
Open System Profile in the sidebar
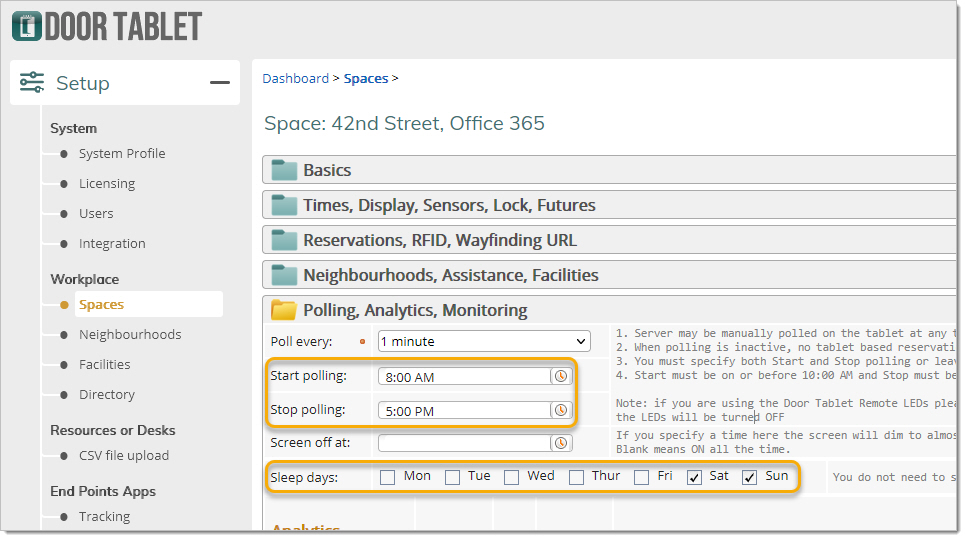122,154
